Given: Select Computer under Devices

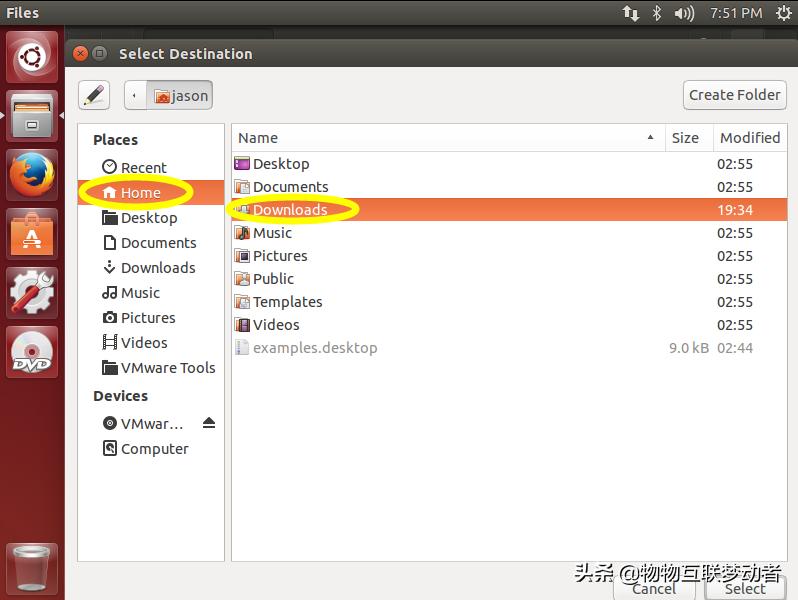Looking at the screenshot, I should point(151,448).
